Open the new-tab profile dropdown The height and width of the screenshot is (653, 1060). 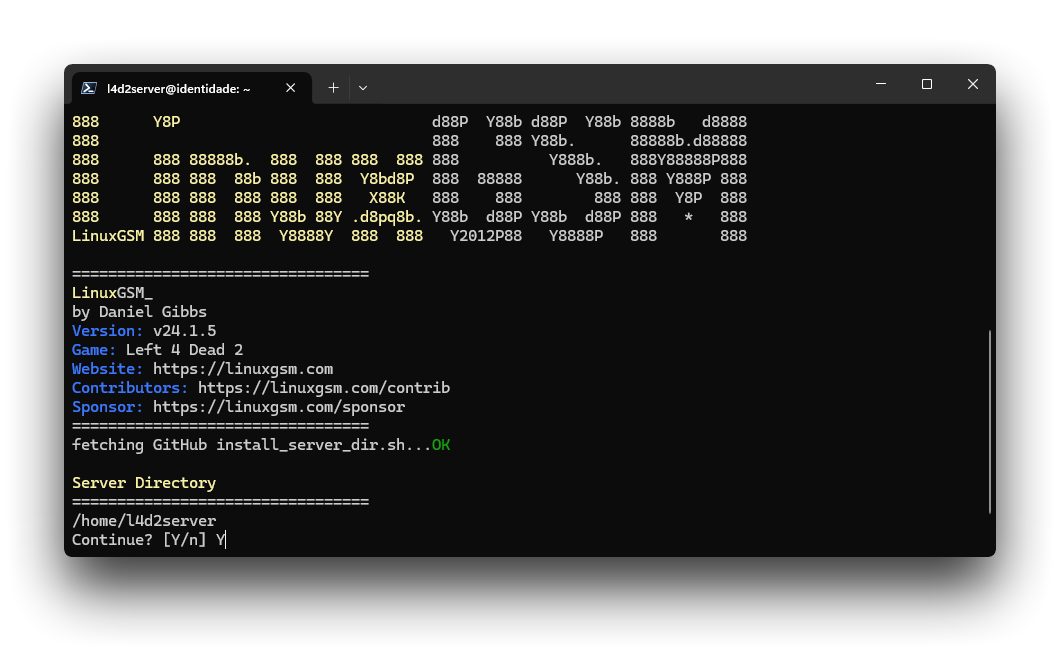pos(363,88)
